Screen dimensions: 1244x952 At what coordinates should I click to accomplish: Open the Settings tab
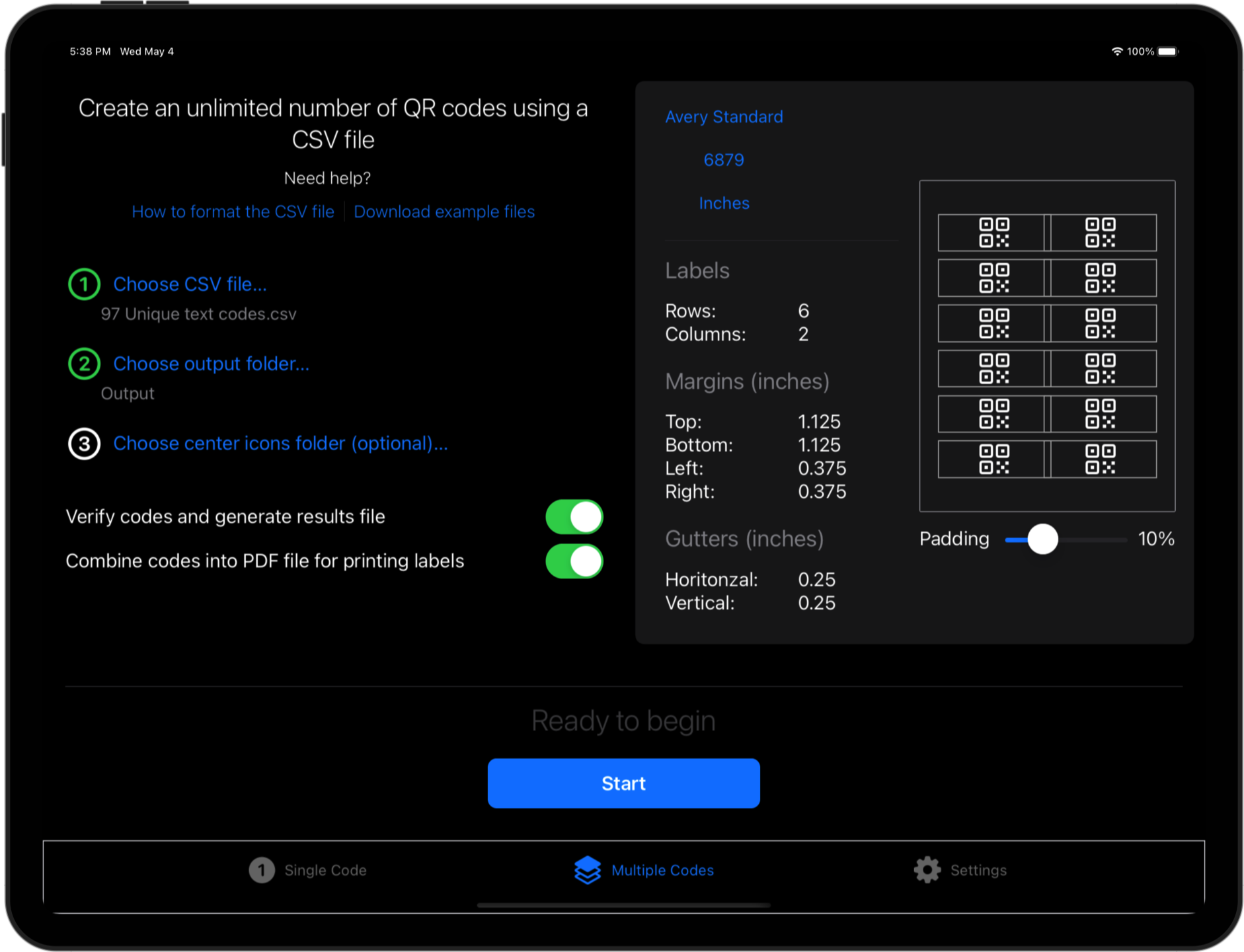[x=960, y=870]
